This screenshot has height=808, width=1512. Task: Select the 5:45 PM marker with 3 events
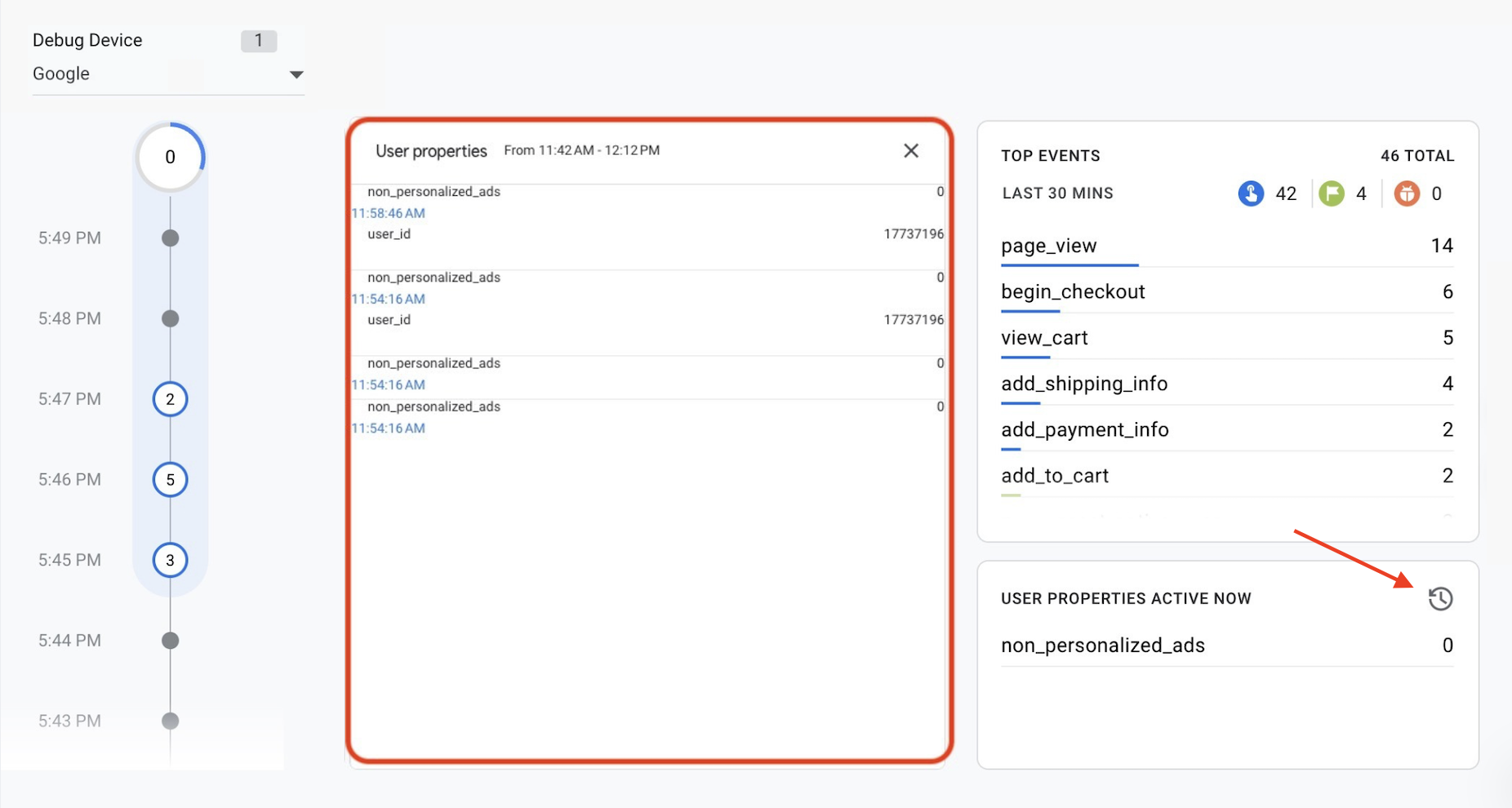[x=170, y=560]
